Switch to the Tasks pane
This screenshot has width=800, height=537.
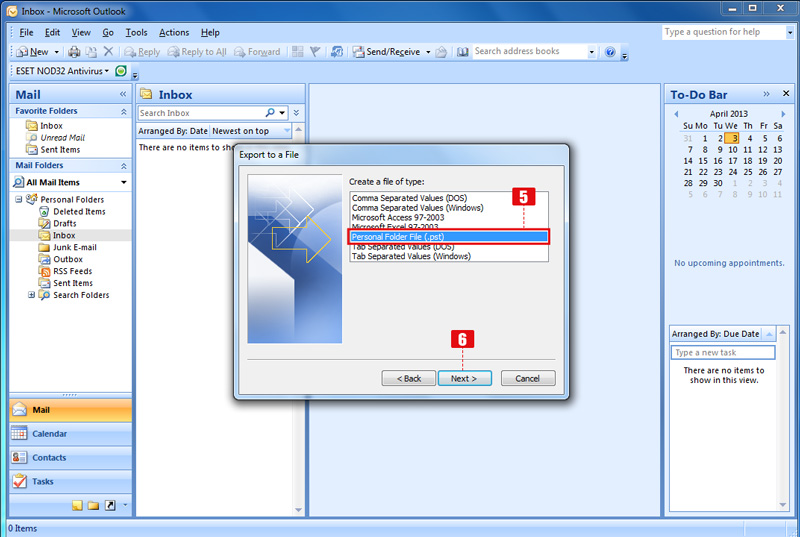[70, 481]
